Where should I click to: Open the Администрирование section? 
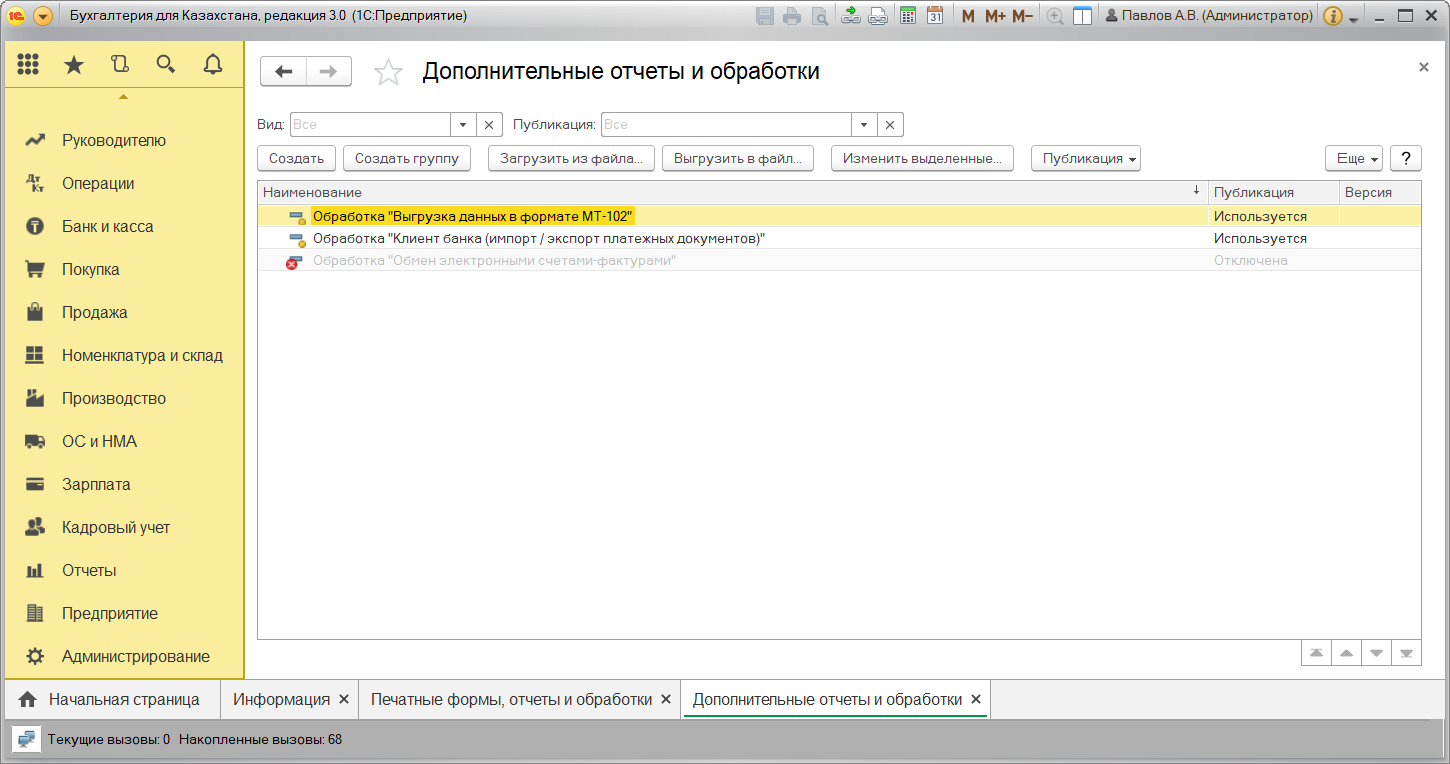point(135,657)
